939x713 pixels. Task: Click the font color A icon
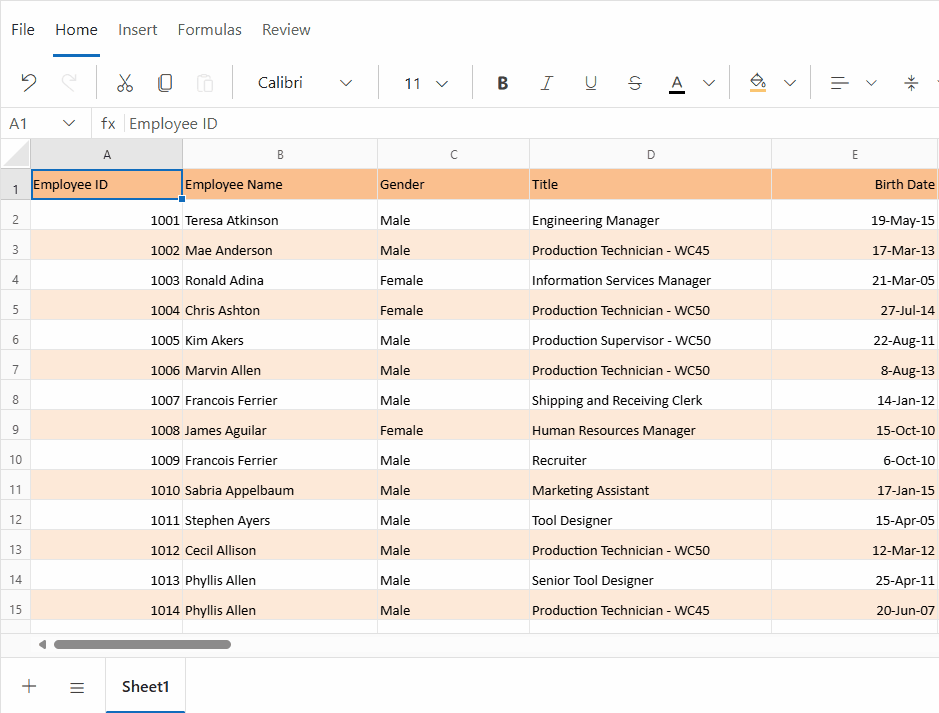(x=677, y=83)
